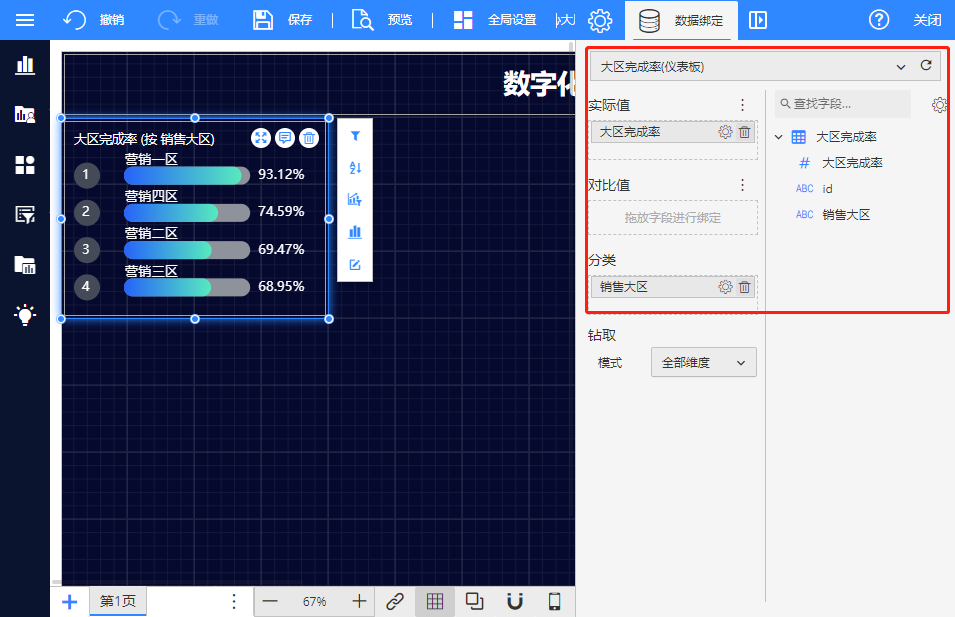Collapse the 大区完成率 table tree node
Screen dimensions: 955x617
779,137
